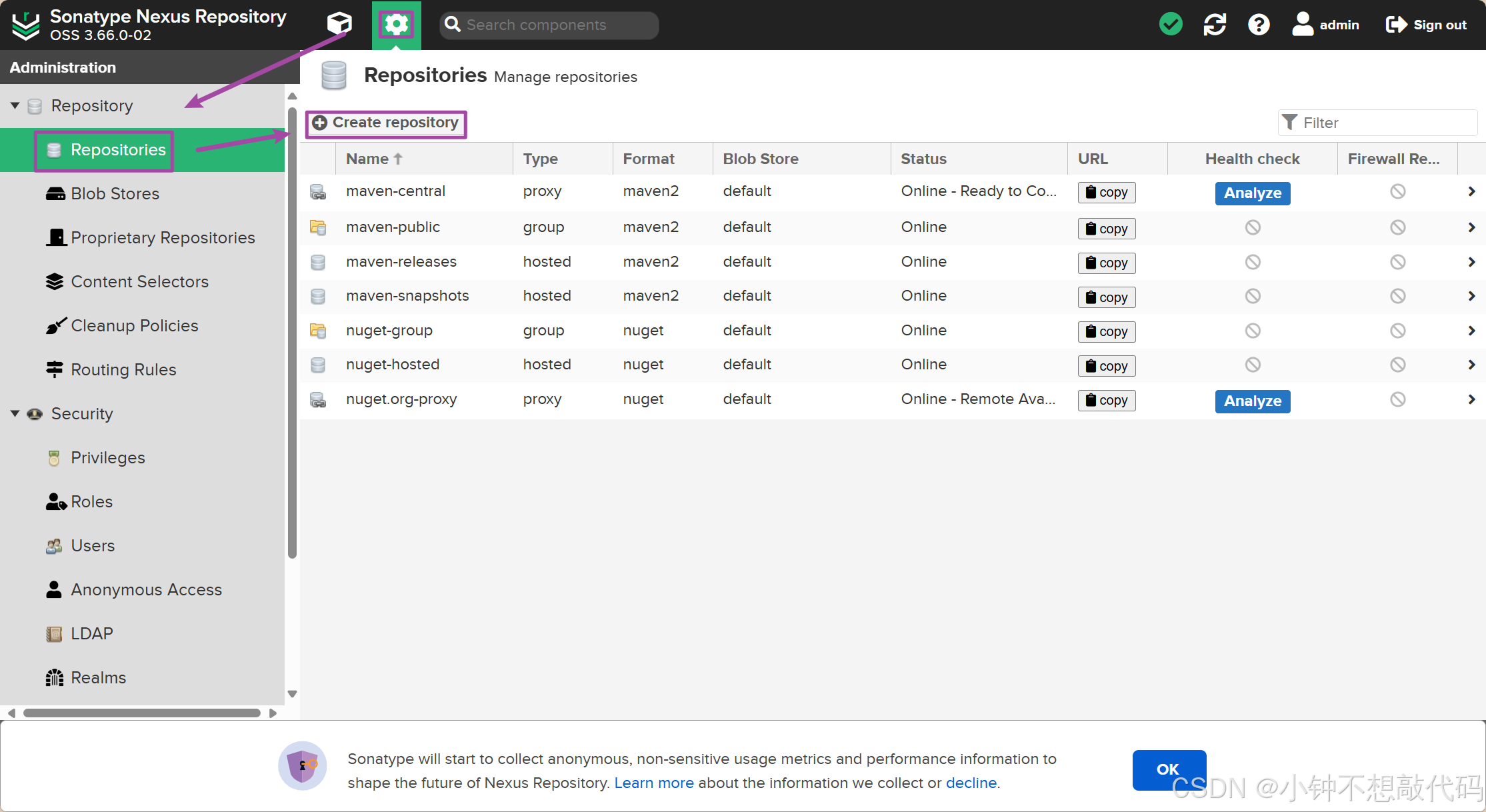Sign out of Nexus Repository
The height and width of the screenshot is (812, 1486).
pyautogui.click(x=1426, y=25)
